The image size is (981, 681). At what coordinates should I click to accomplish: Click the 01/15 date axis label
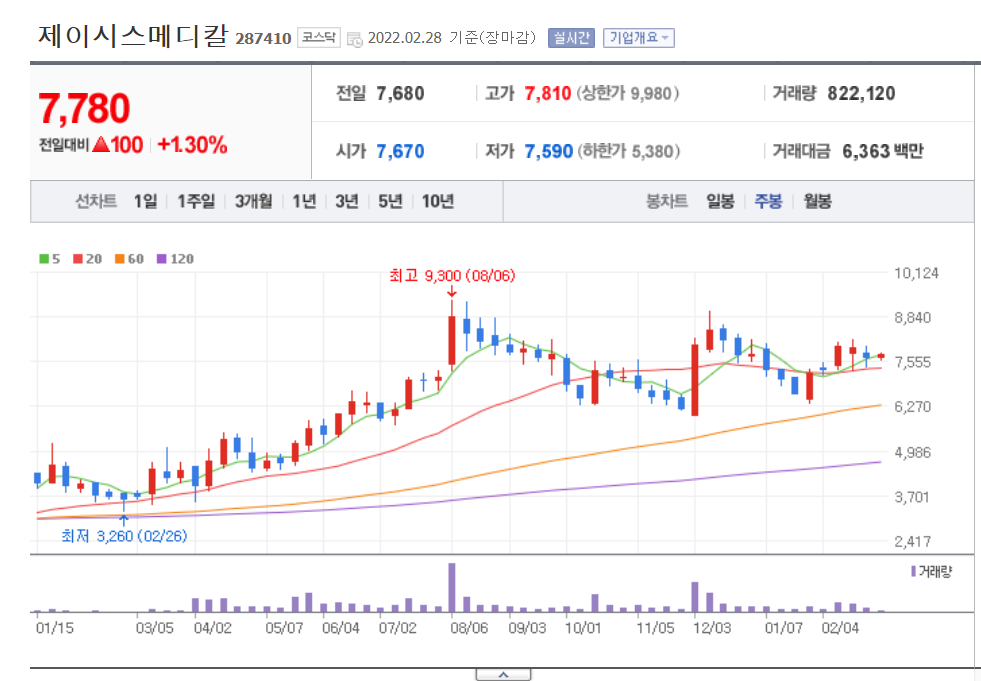54,628
